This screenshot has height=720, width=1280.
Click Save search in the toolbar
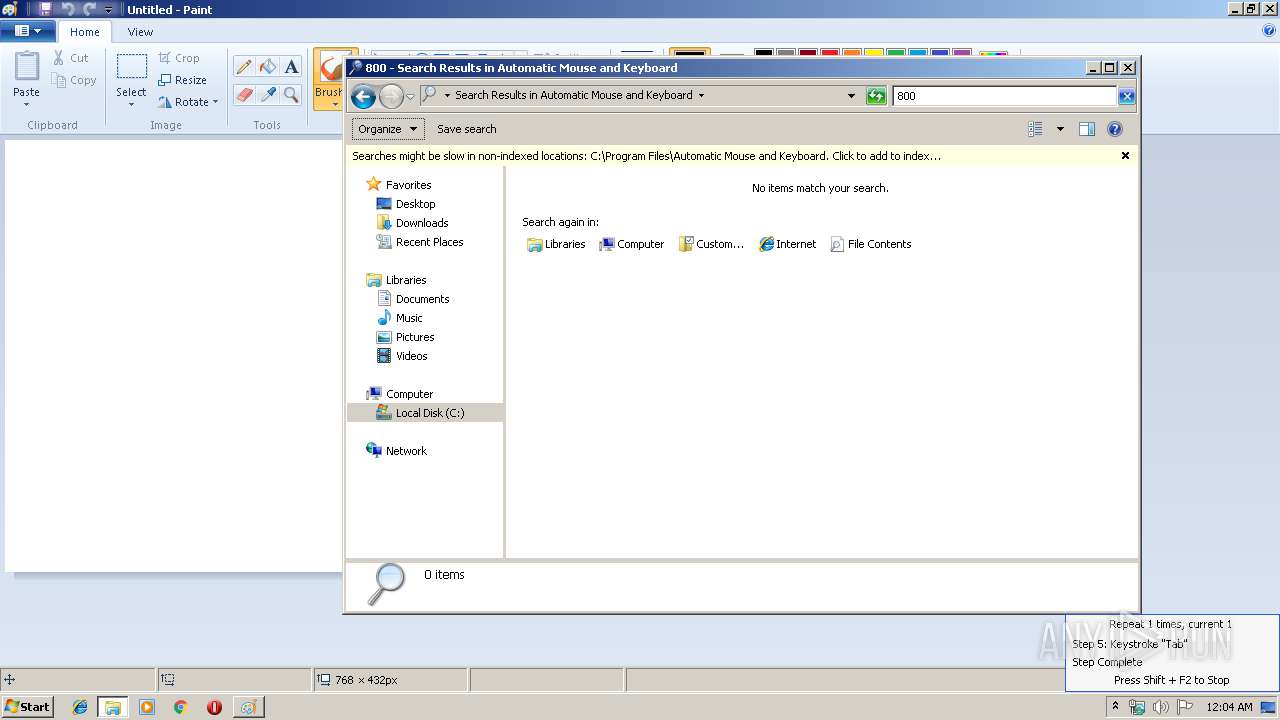click(x=466, y=129)
